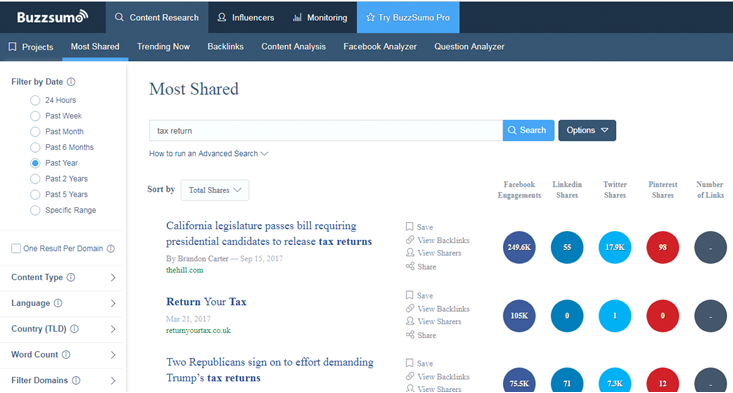The height and width of the screenshot is (393, 733).
Task: Click the 55 LinkedIn shares circle
Action: pos(567,247)
